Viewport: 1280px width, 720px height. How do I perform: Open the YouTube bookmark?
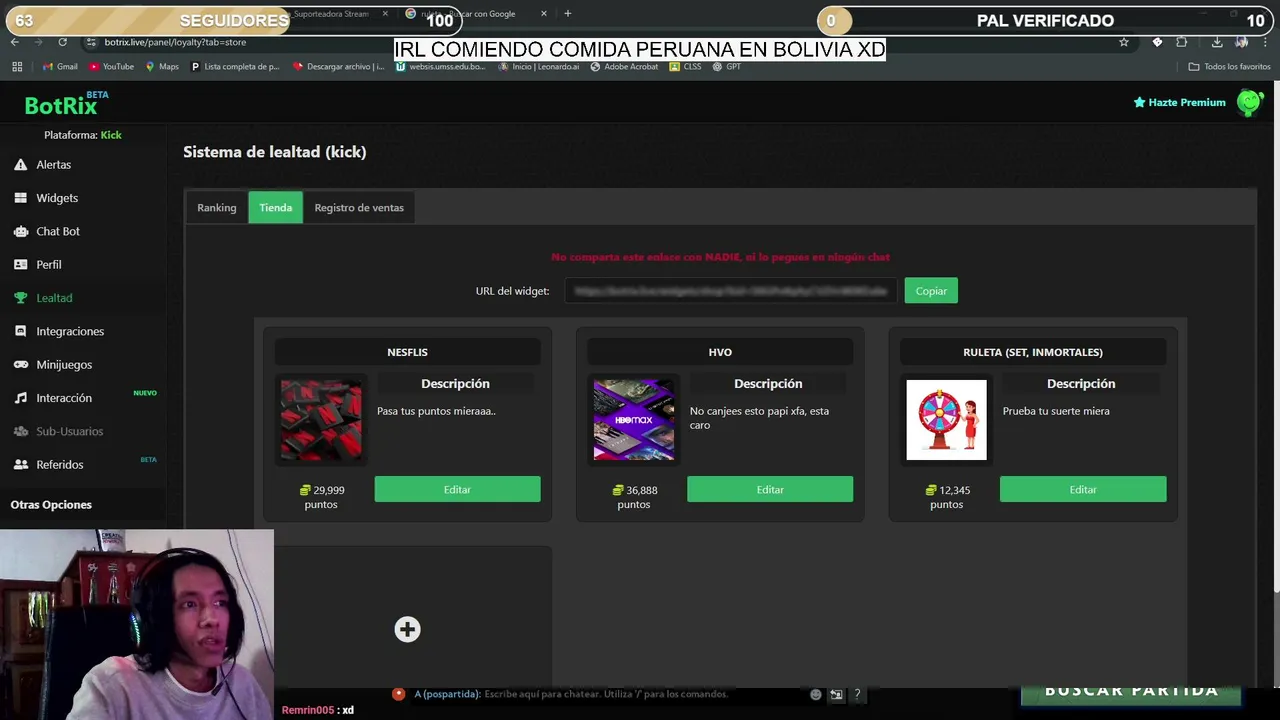point(112,67)
